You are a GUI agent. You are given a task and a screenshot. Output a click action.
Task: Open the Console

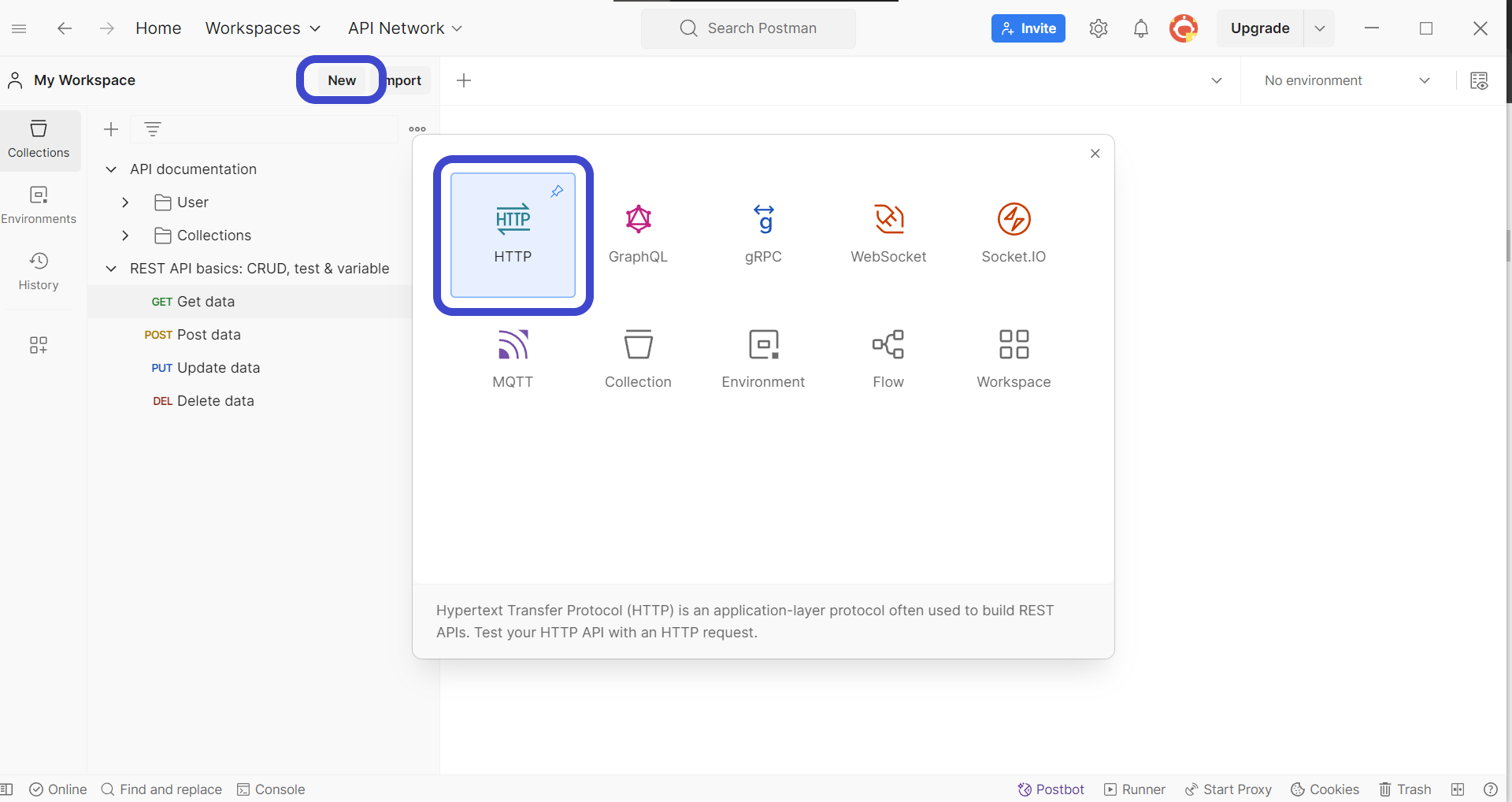(271, 789)
